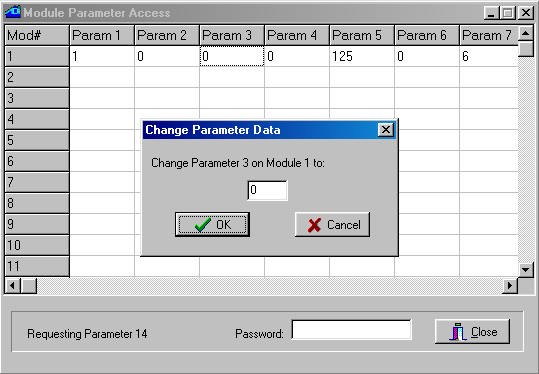Select the module row 11 header
539x374 pixels.
(37, 266)
